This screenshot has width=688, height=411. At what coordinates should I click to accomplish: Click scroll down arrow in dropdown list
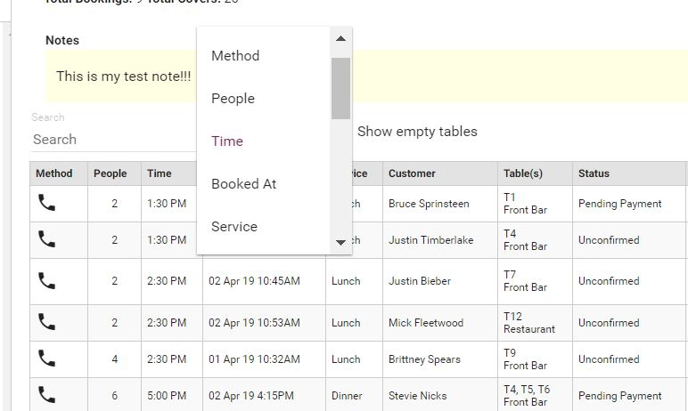[x=340, y=242]
